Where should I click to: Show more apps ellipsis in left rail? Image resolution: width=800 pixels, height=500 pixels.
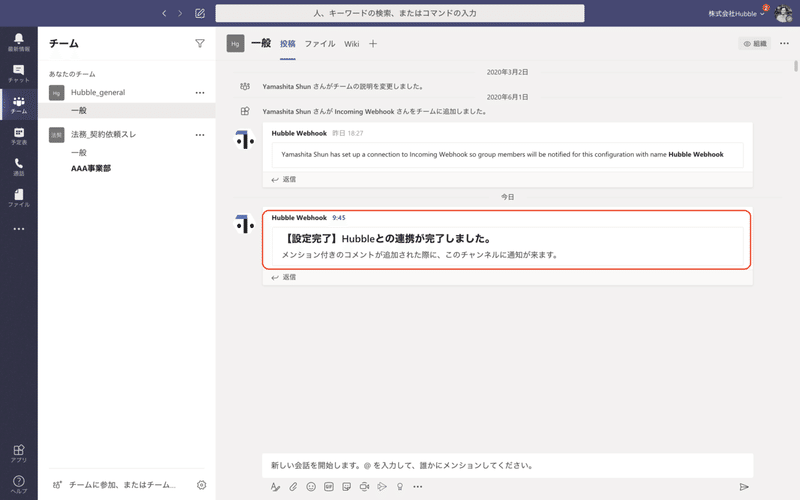coord(19,229)
